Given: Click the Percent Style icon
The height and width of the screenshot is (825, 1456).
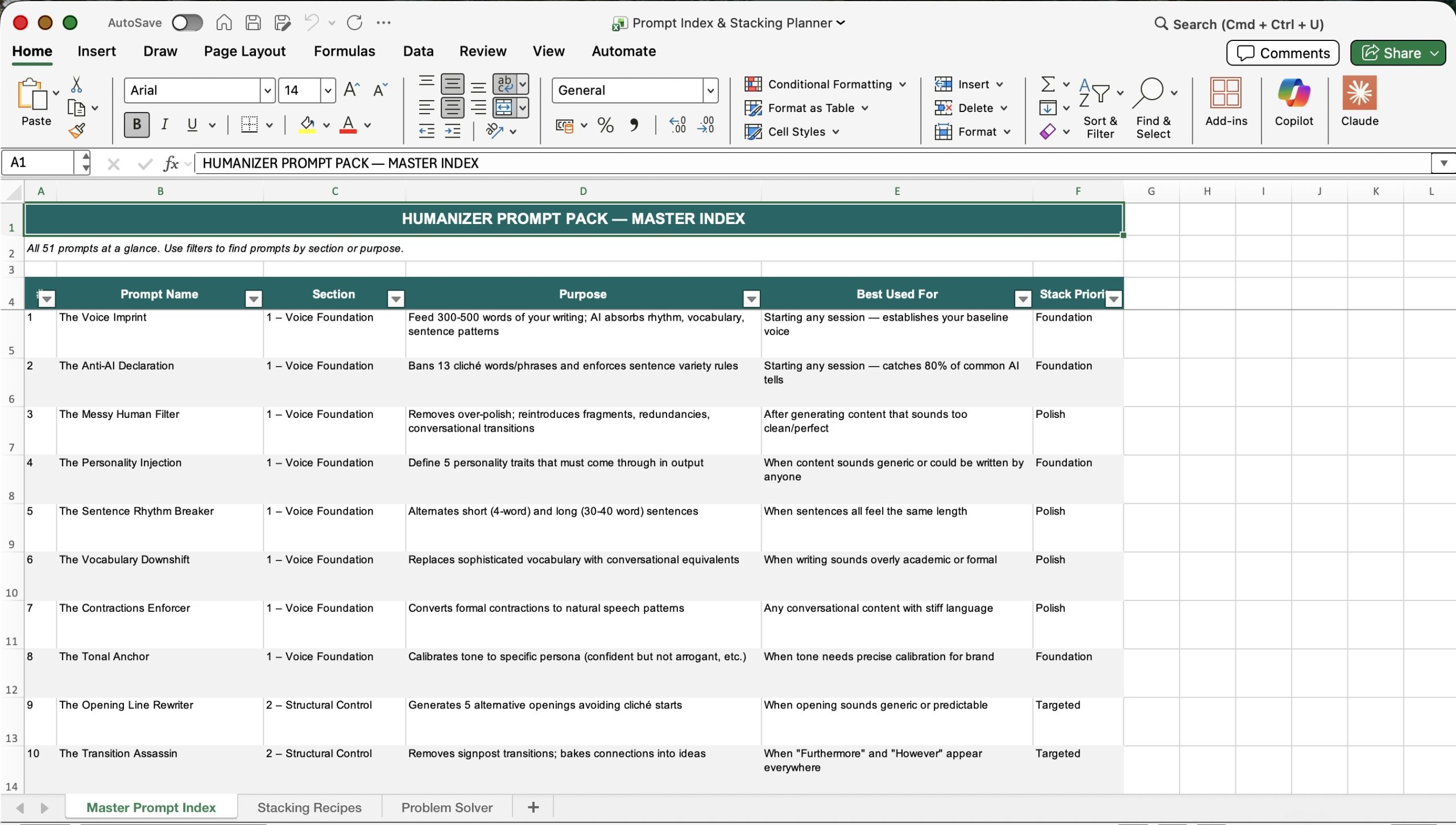Looking at the screenshot, I should 605,125.
